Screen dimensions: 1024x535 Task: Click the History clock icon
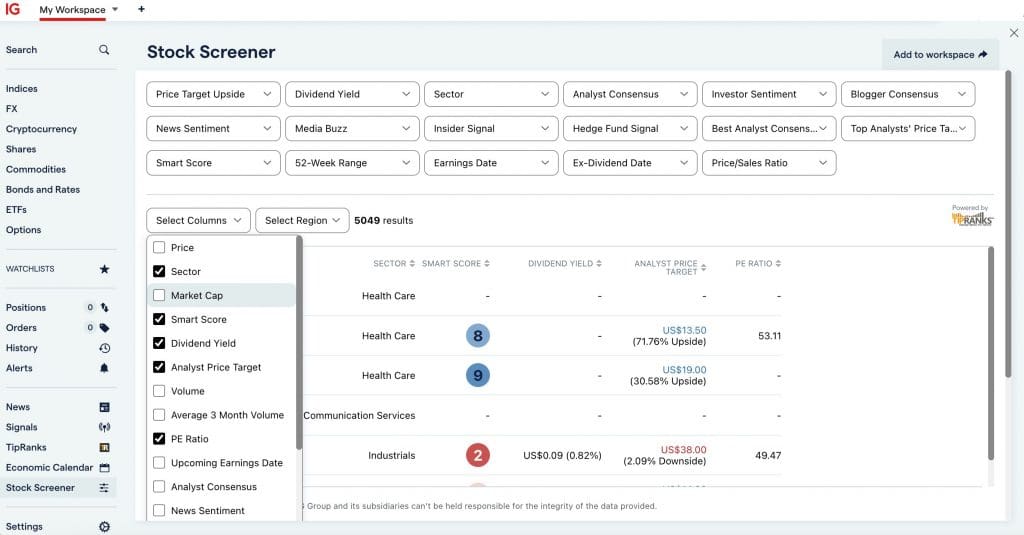coord(104,348)
